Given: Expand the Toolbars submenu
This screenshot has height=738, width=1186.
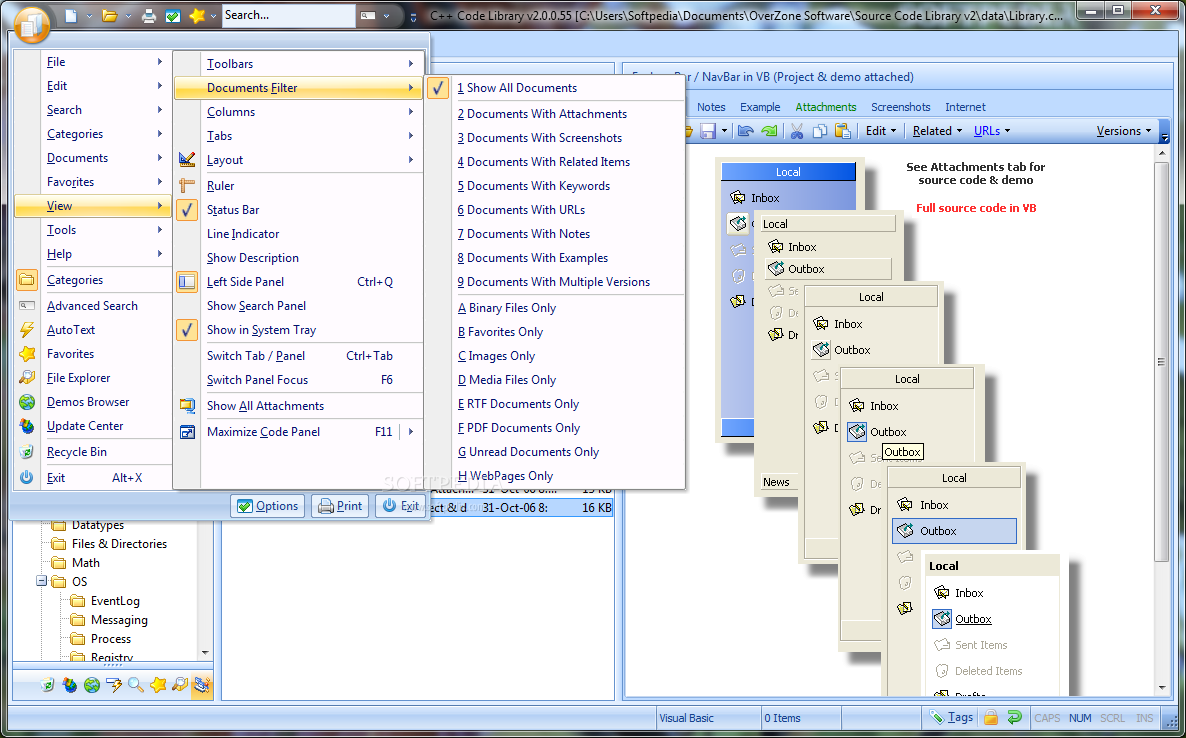Looking at the screenshot, I should pos(298,64).
